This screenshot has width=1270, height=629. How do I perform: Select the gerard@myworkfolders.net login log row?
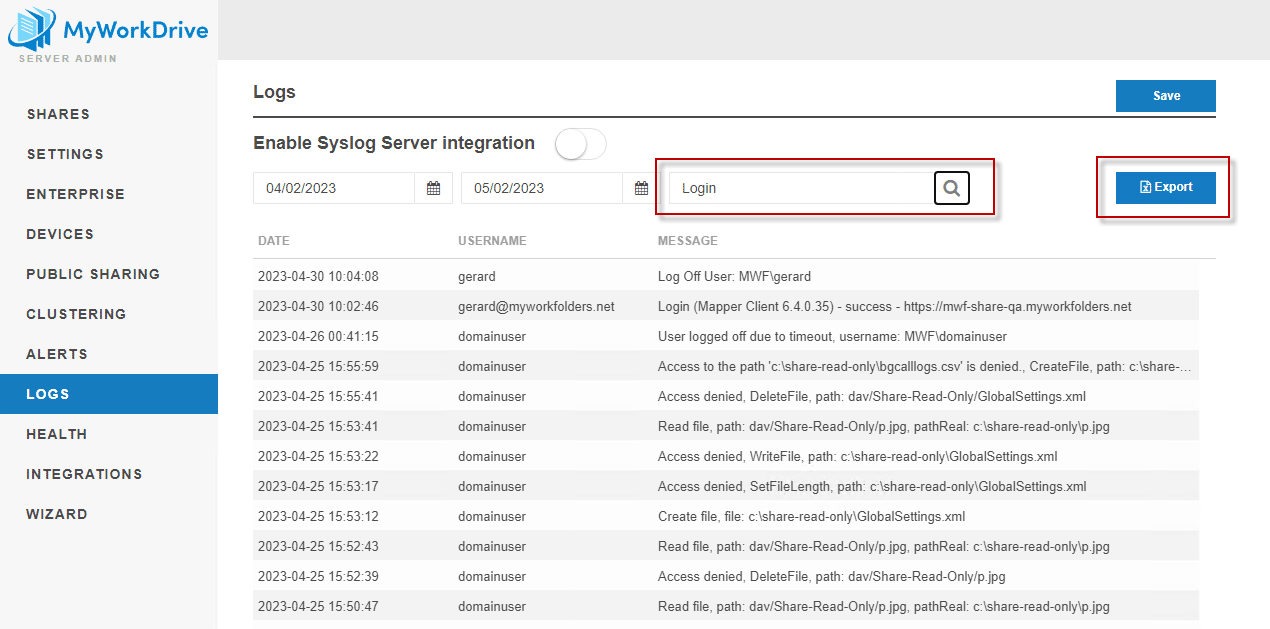tap(725, 306)
